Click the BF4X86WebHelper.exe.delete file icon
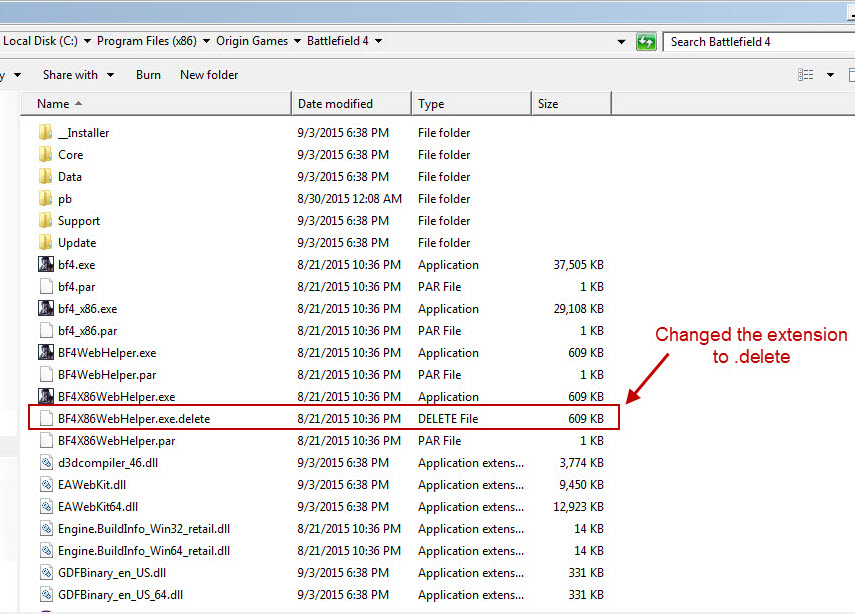This screenshot has width=855, height=614. pos(46,418)
